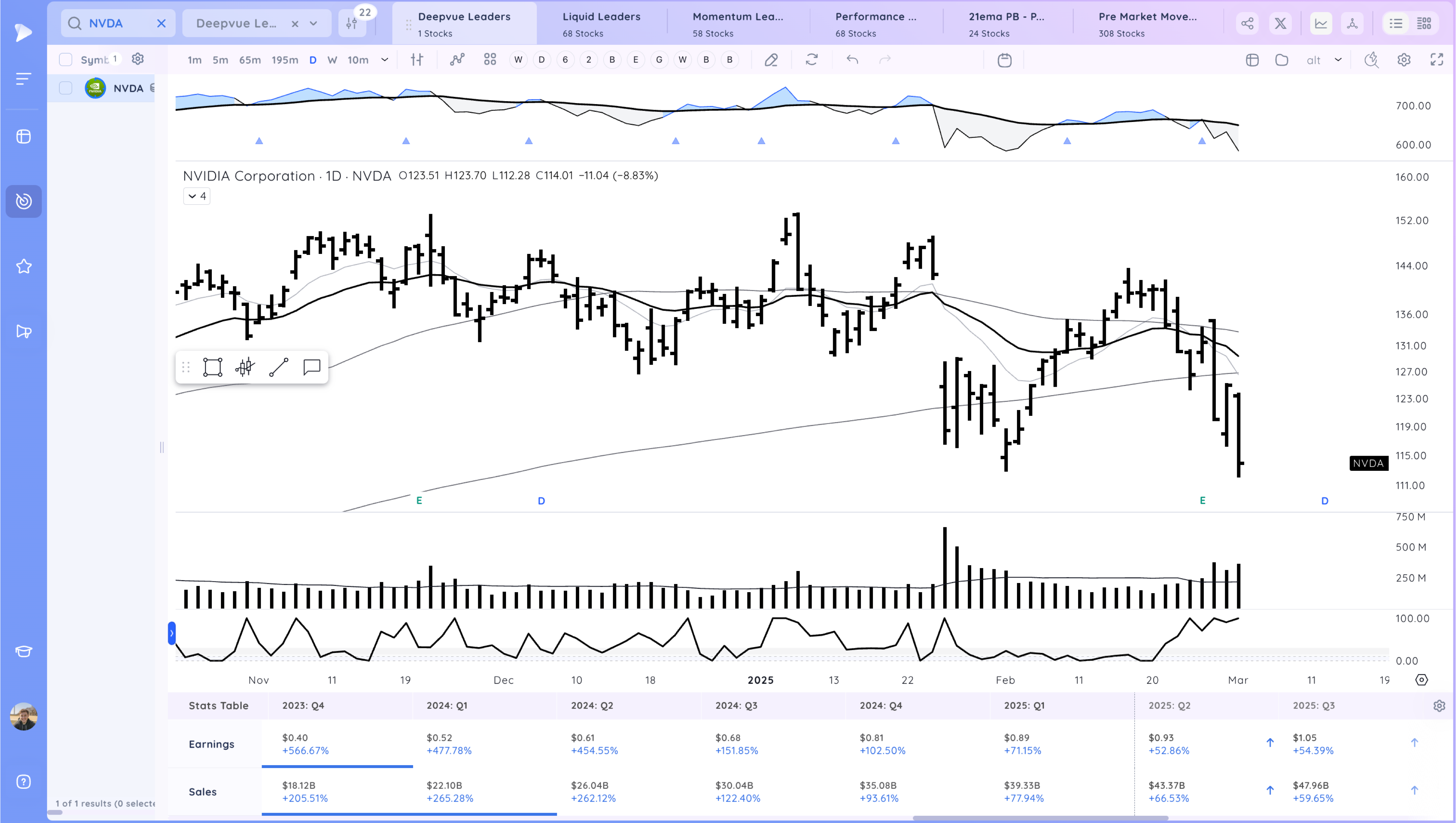Click the stats table horizontal scrollbar
Image resolution: width=1456 pixels, height=823 pixels.
1040,818
